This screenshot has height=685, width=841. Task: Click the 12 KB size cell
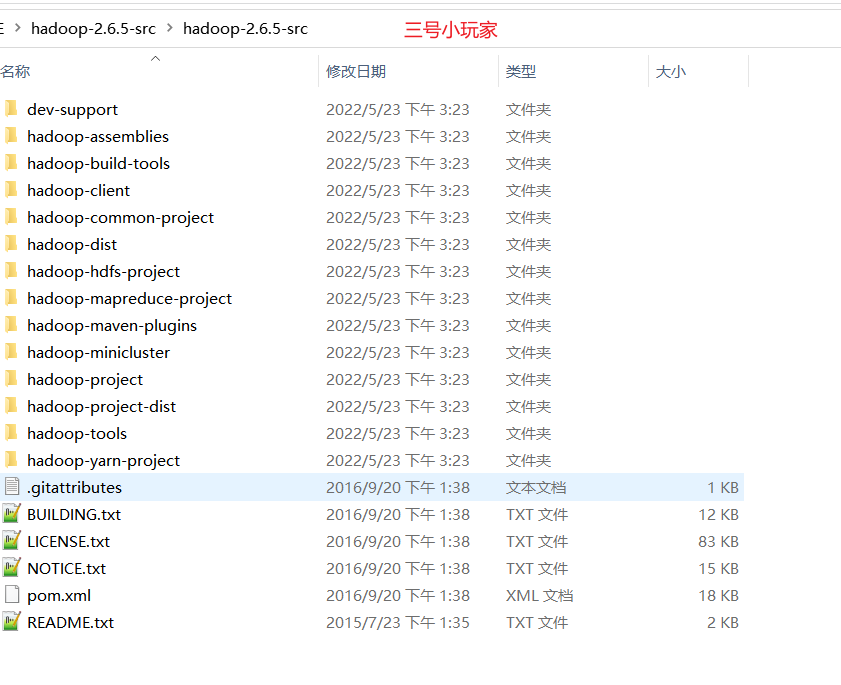pyautogui.click(x=718, y=514)
